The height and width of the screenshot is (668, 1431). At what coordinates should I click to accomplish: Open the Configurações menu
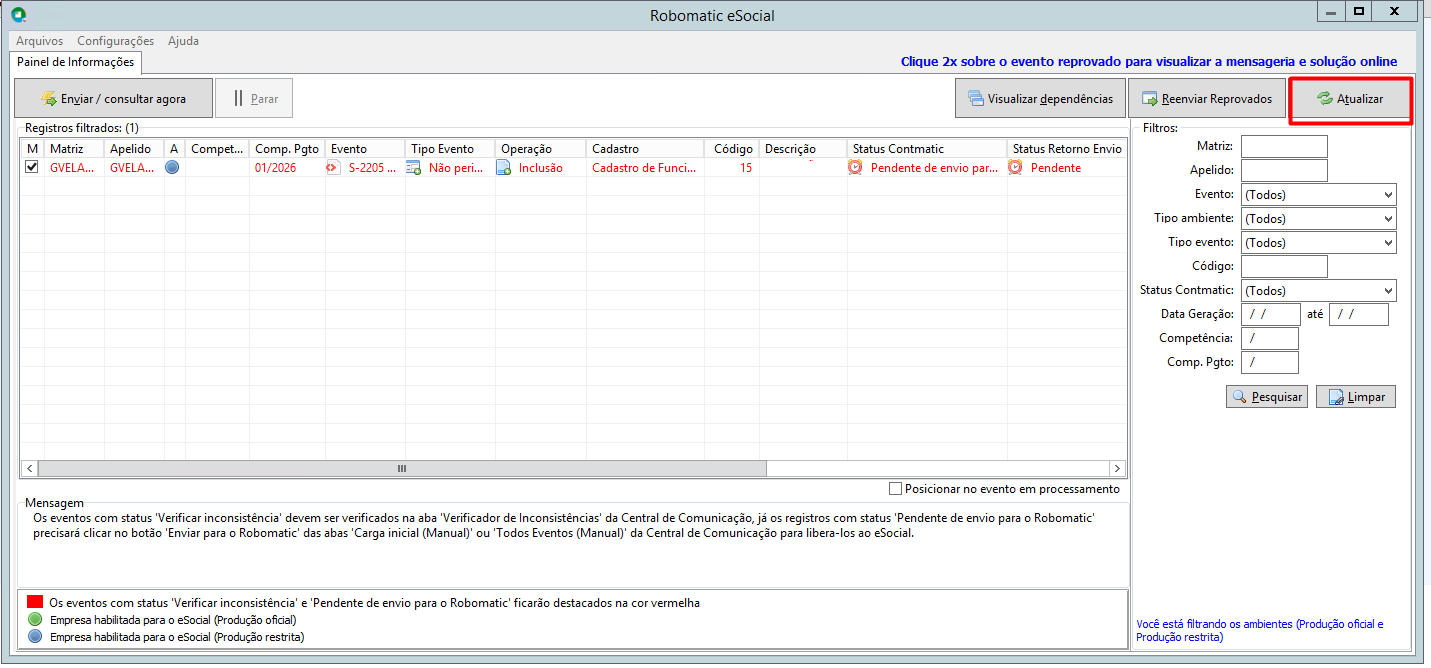[116, 41]
